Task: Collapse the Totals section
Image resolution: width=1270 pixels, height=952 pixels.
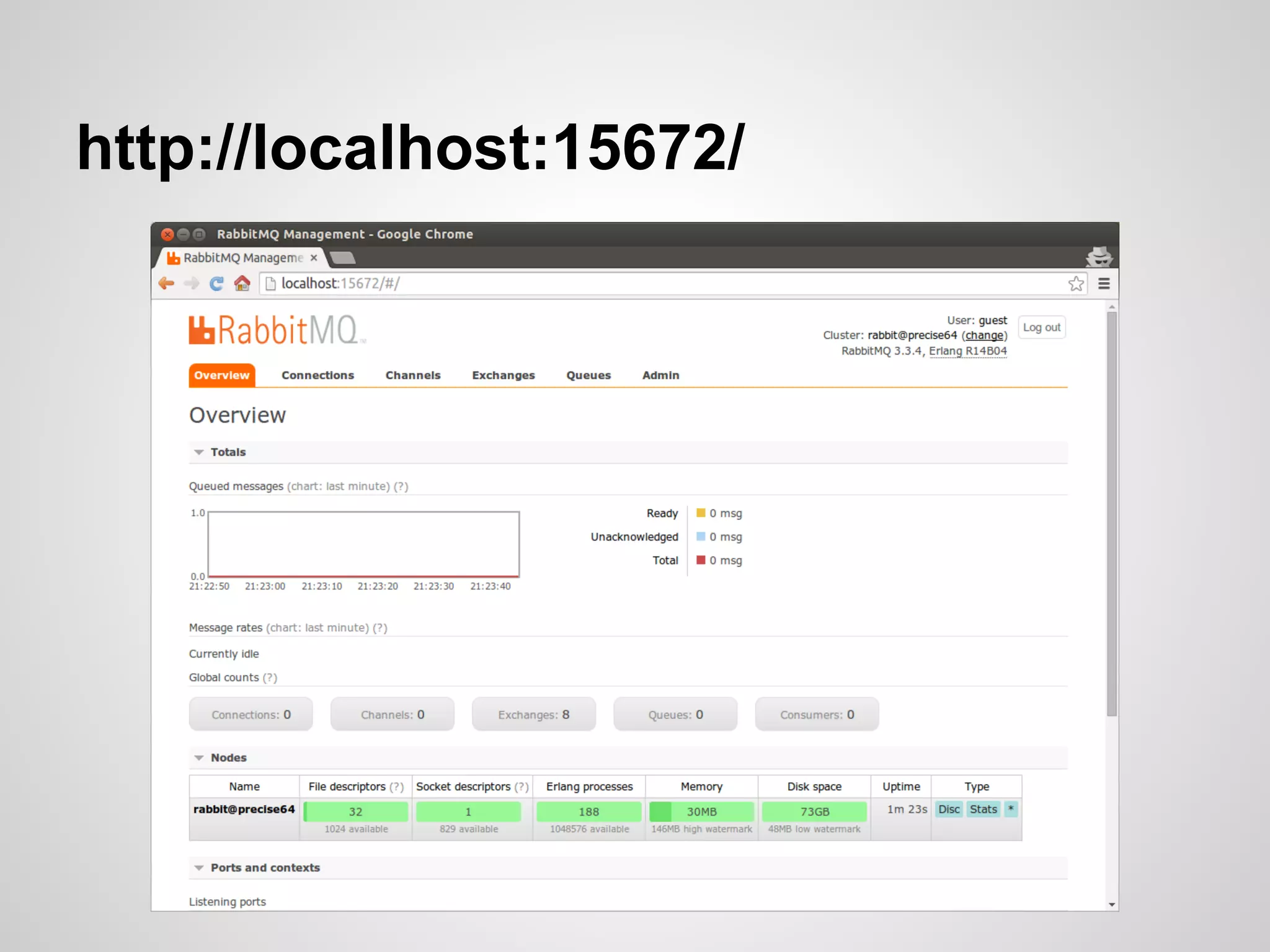Action: click(x=228, y=452)
